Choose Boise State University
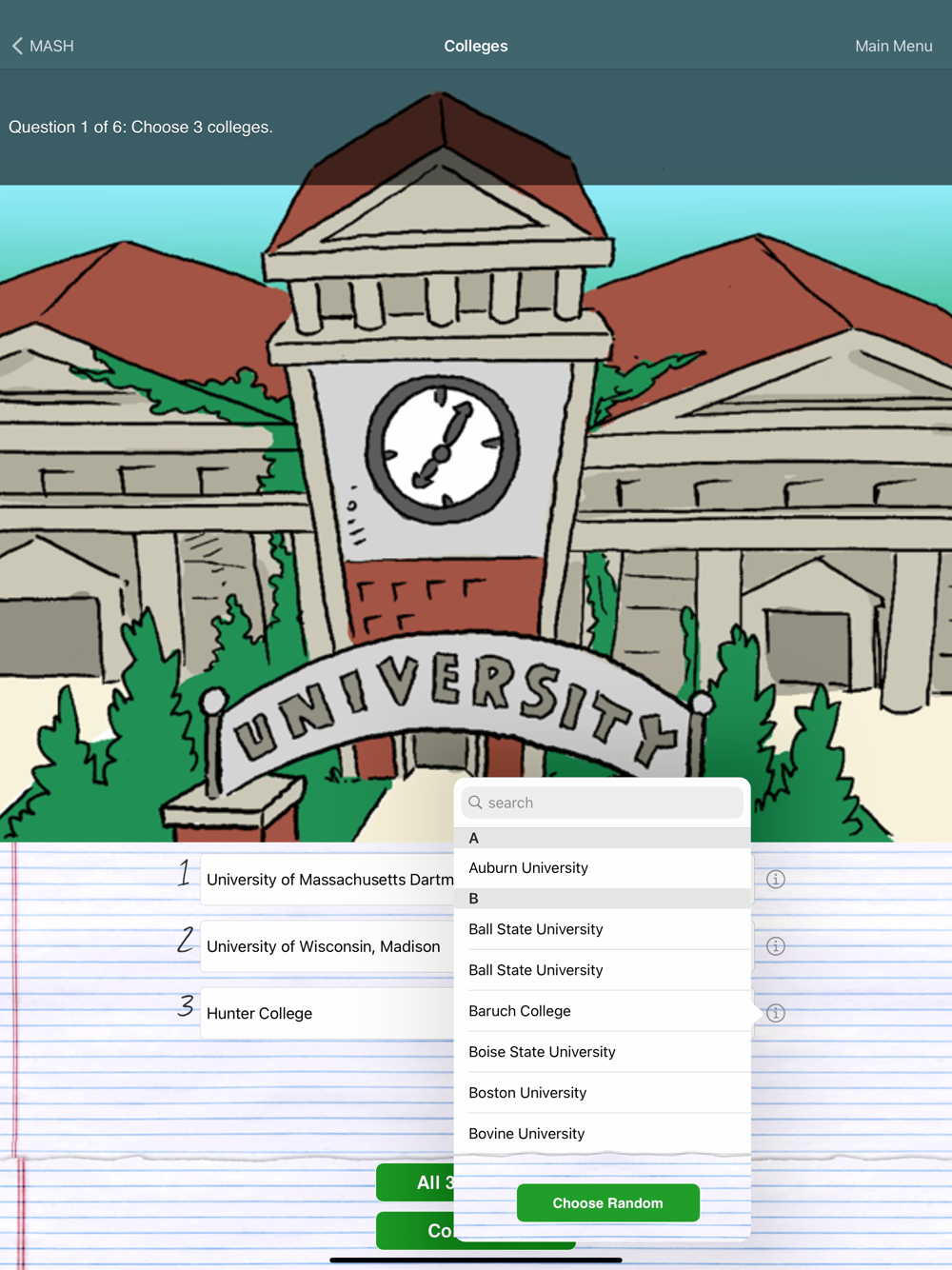Screen dimensions: 952x1270 click(x=602, y=1052)
